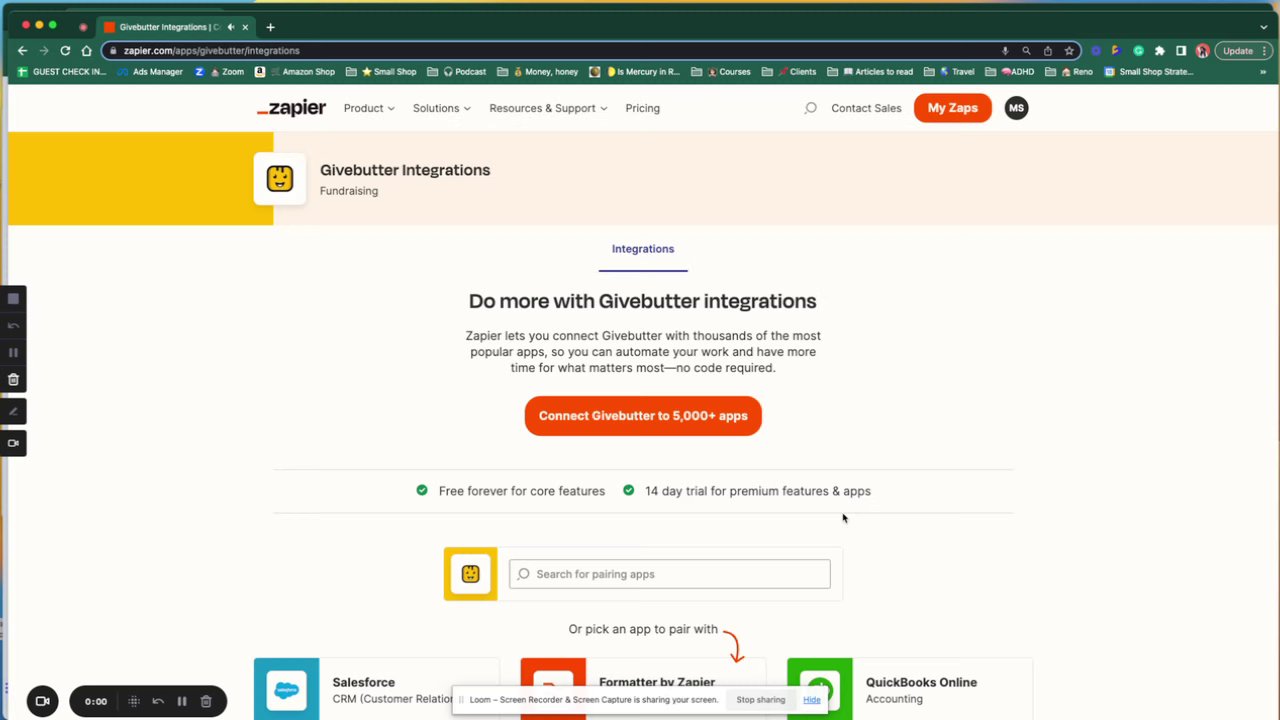Open the Ads Manager bookmark

pyautogui.click(x=149, y=72)
